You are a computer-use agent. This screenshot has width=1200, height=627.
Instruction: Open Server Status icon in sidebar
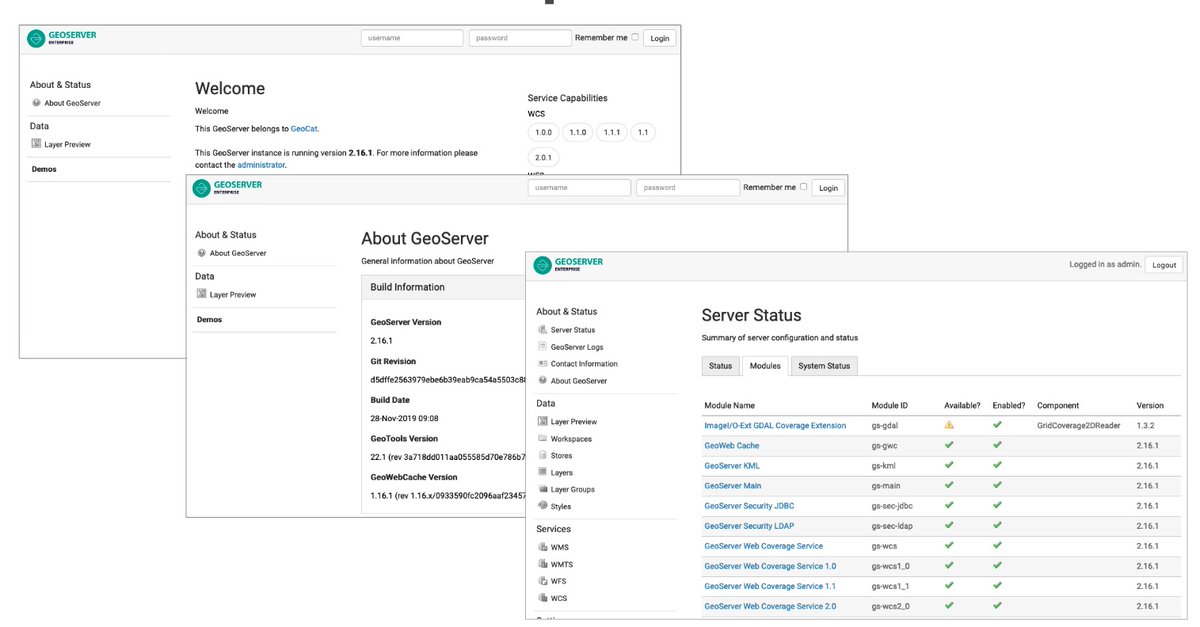543,330
